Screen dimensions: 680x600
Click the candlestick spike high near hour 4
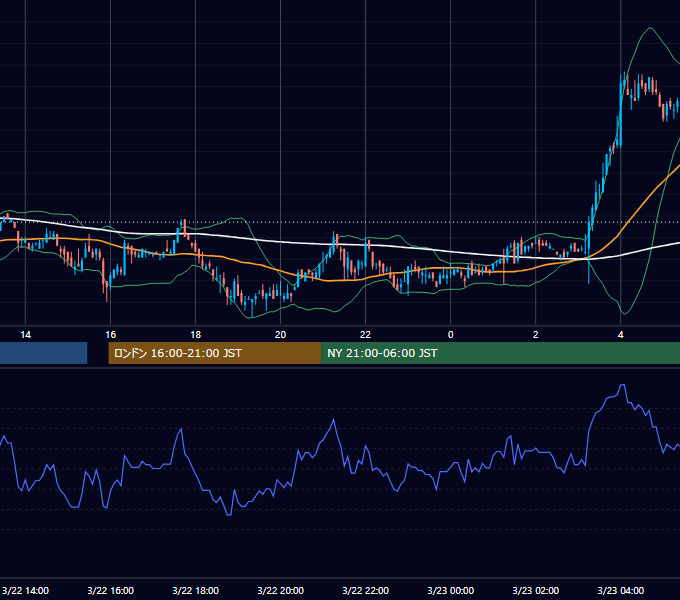point(625,72)
